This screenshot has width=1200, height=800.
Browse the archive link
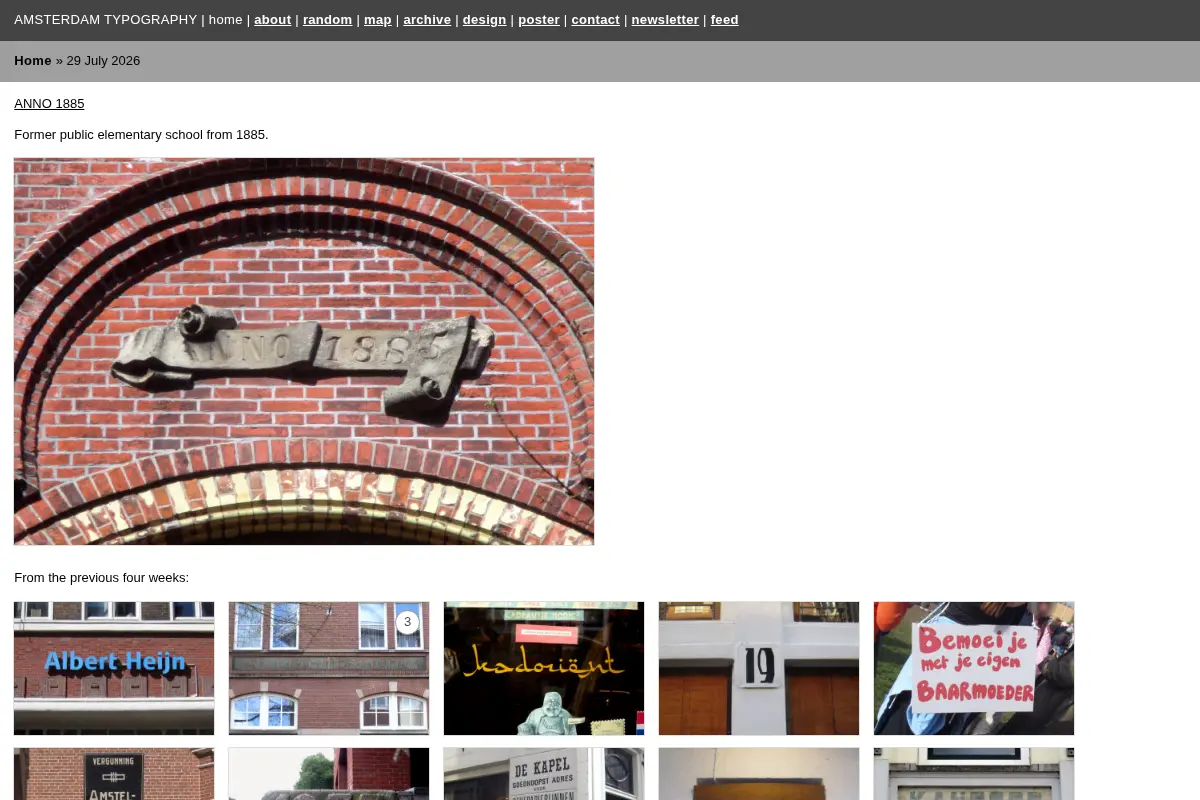427,20
